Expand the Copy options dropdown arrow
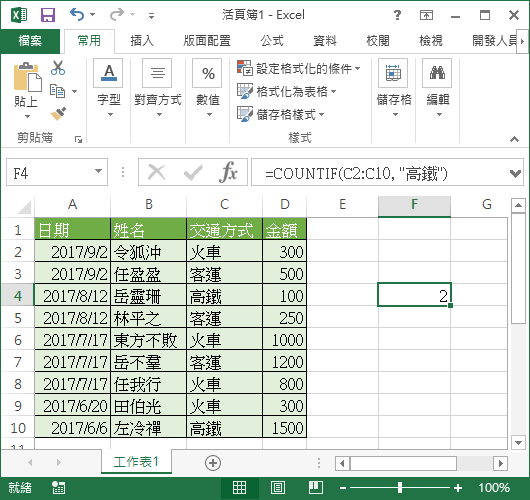The height and width of the screenshot is (500, 530). 74,91
